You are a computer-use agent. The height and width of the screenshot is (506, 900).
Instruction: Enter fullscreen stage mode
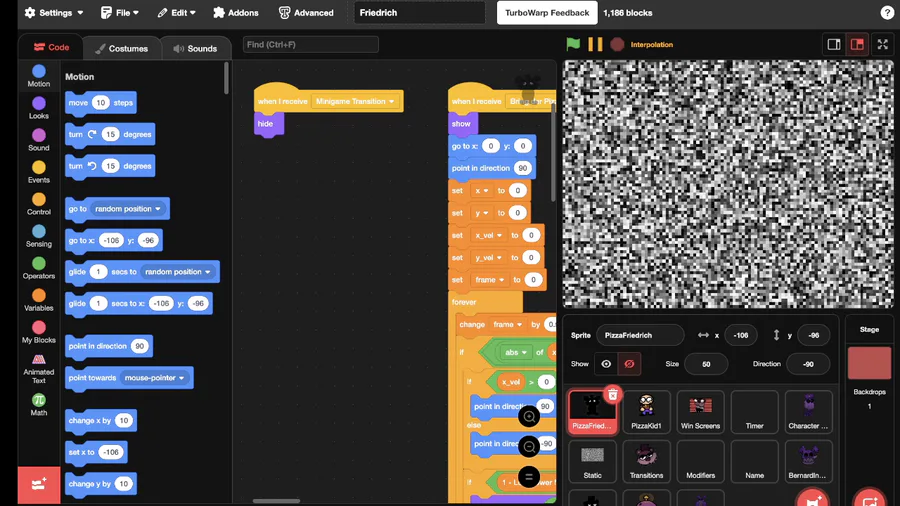[x=883, y=44]
